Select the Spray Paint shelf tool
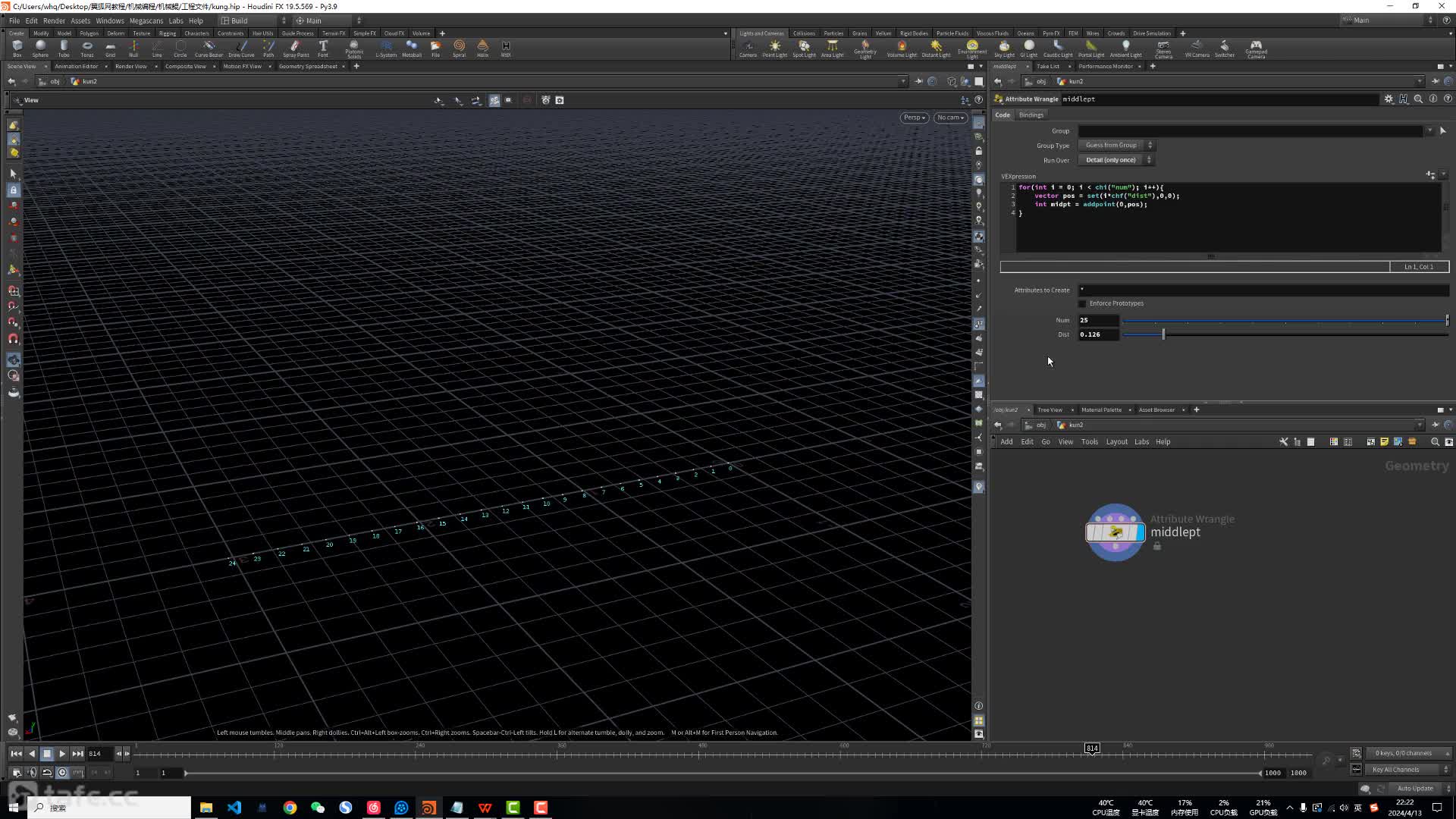This screenshot has height=819, width=1456. click(x=296, y=49)
